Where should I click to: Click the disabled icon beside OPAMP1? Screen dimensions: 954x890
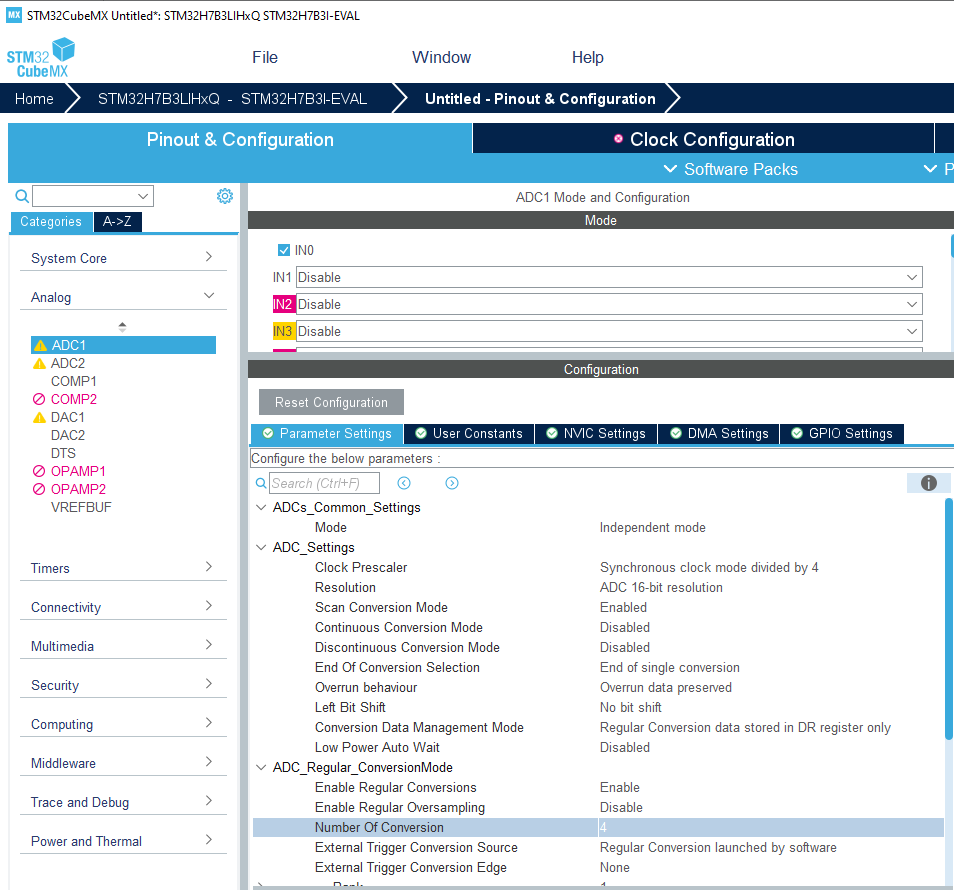click(39, 471)
